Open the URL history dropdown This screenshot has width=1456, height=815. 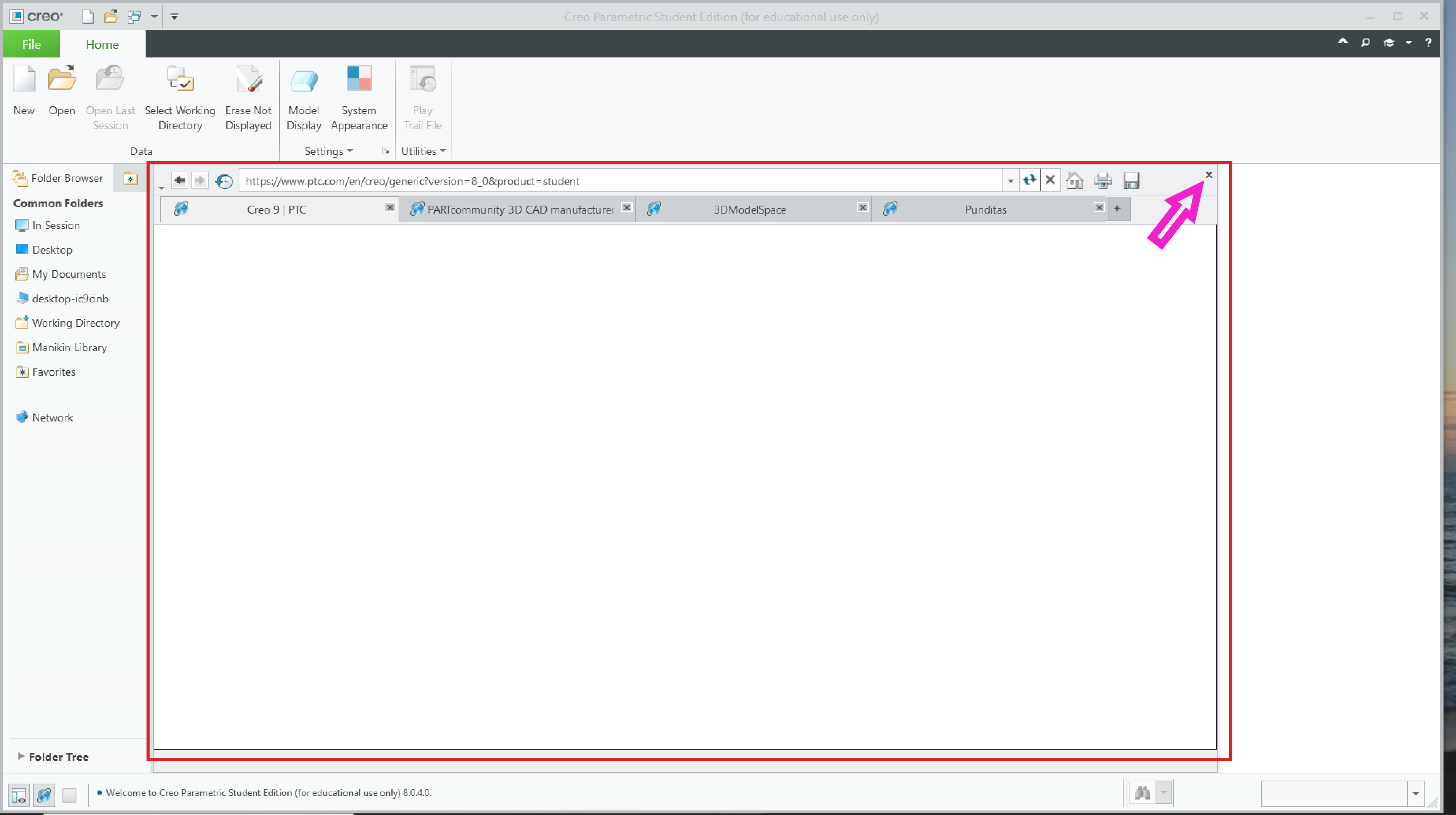tap(1011, 180)
